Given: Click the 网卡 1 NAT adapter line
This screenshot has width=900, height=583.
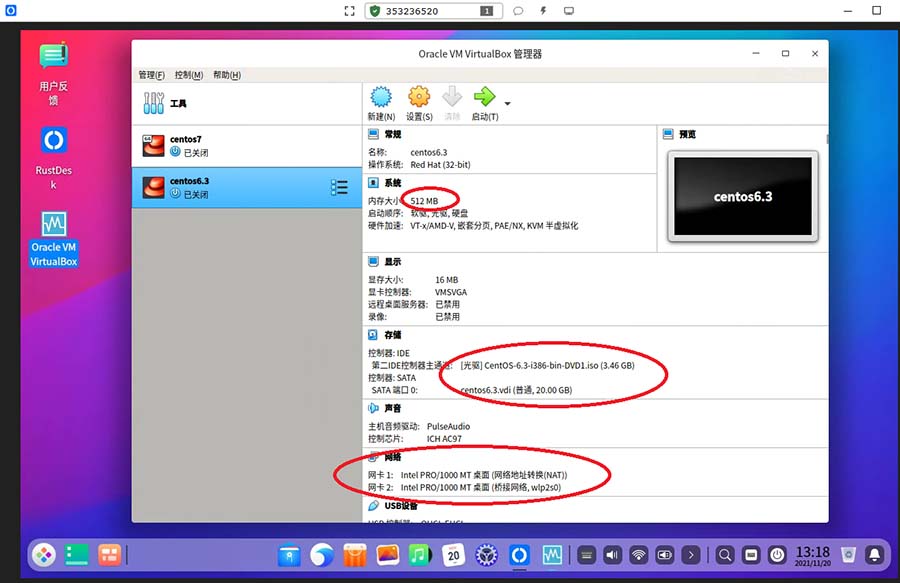Looking at the screenshot, I should pyautogui.click(x=467, y=475).
